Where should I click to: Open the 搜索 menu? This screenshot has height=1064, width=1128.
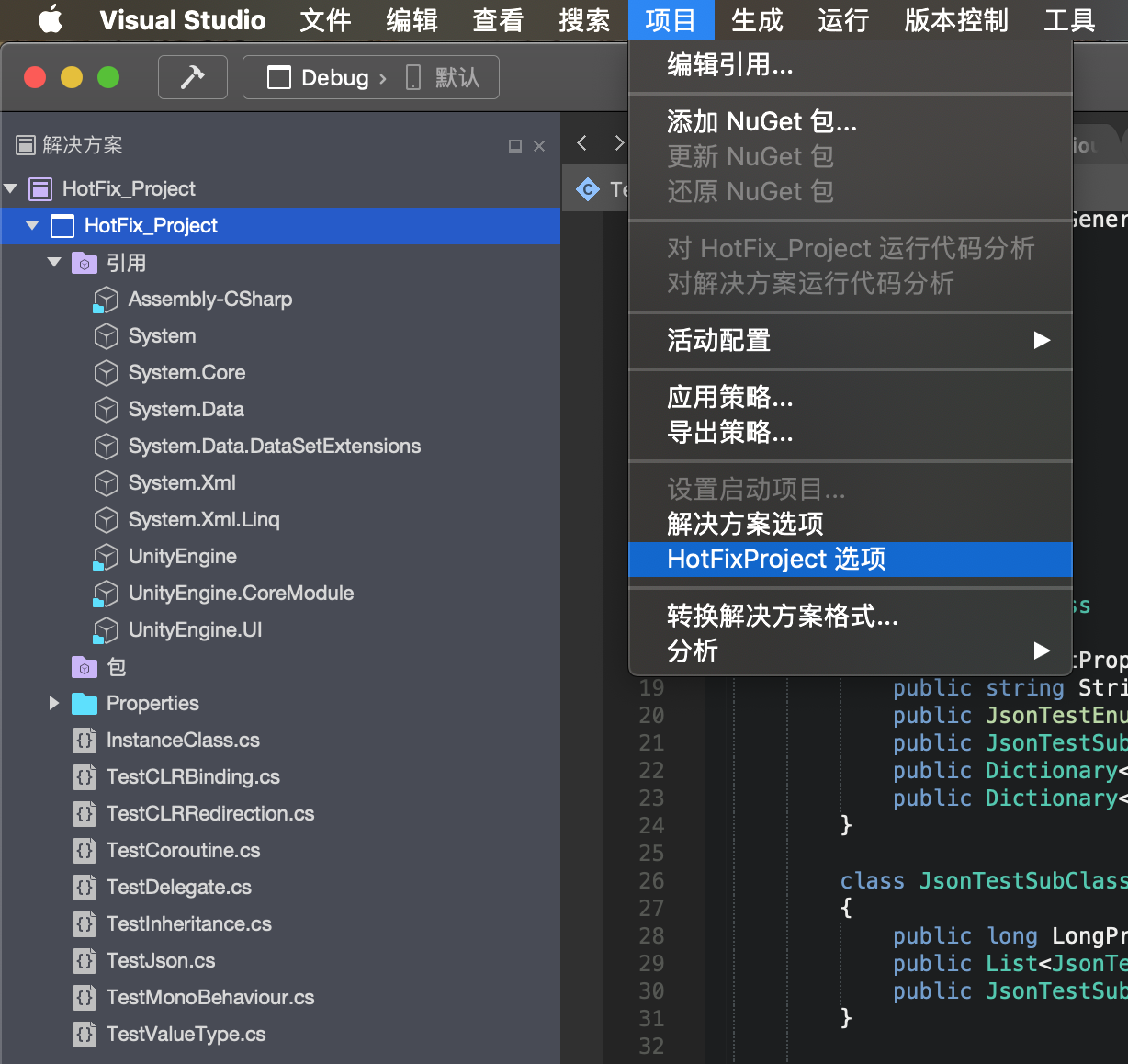[585, 19]
